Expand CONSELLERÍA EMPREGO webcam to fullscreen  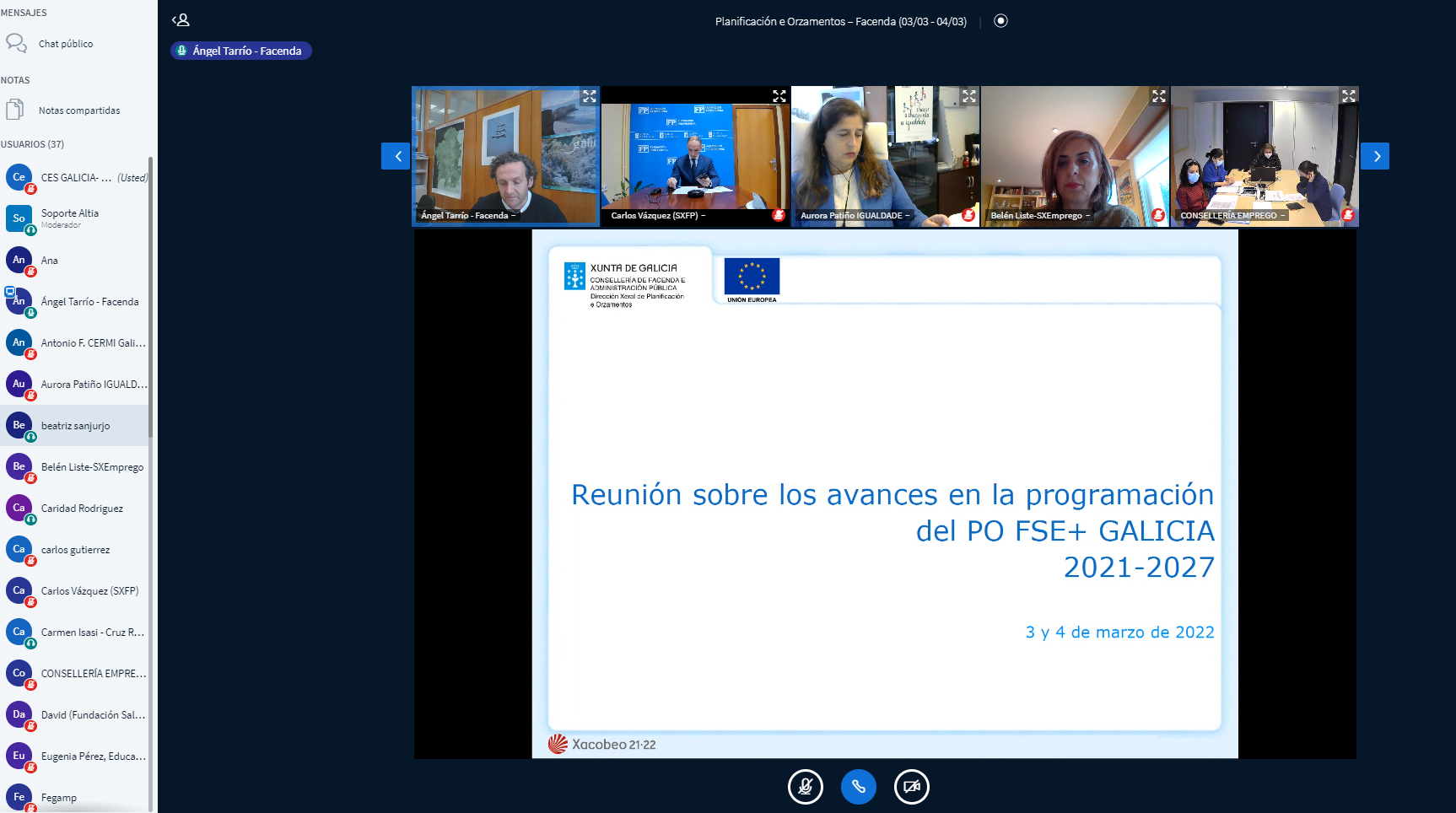pyautogui.click(x=1348, y=97)
